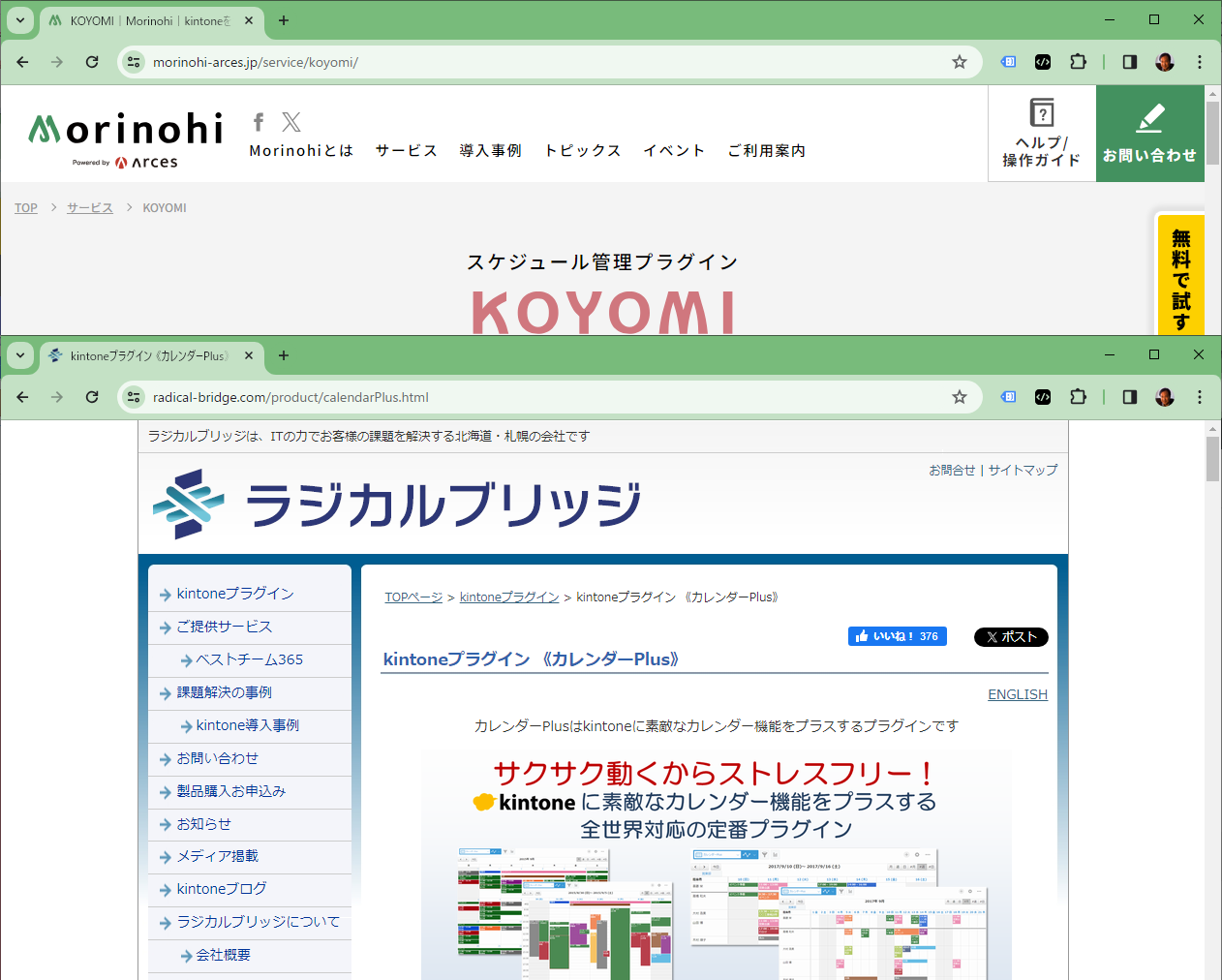Screen dimensions: 1222x980
Task: Click the code-brackets extension icon in KOYOMI window
Action: (1043, 62)
